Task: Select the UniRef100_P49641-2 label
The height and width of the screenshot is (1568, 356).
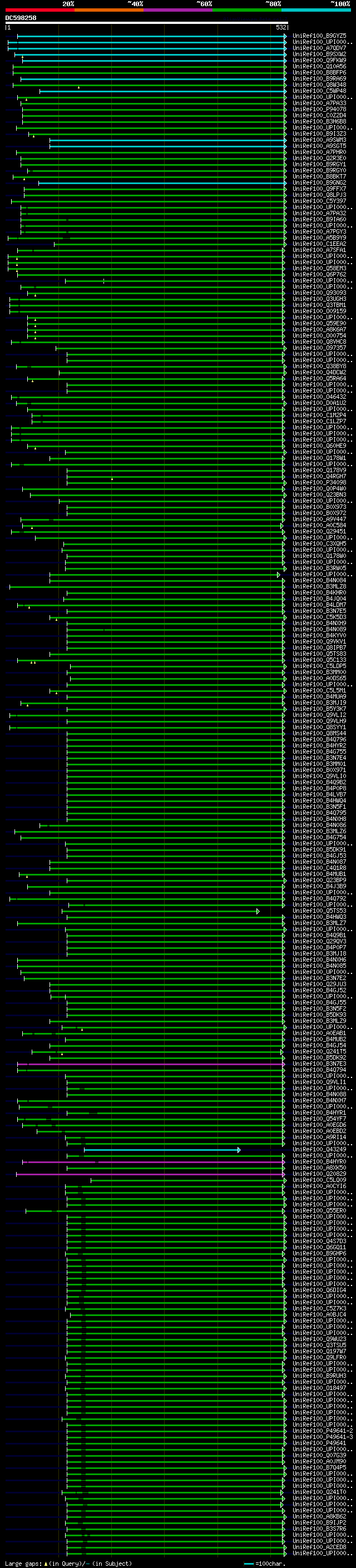Action: [323, 1431]
